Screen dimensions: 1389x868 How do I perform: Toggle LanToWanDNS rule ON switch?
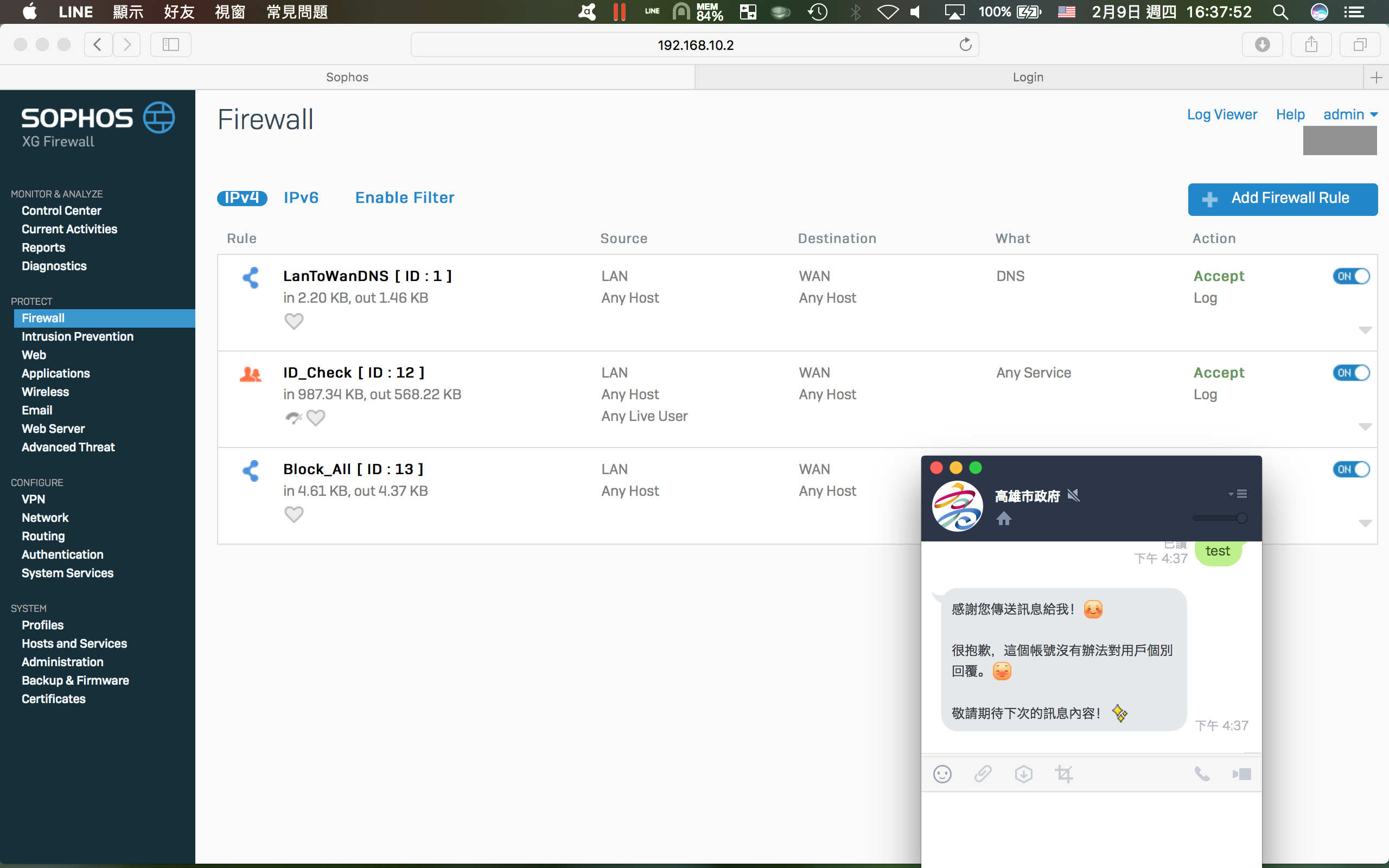click(1351, 276)
